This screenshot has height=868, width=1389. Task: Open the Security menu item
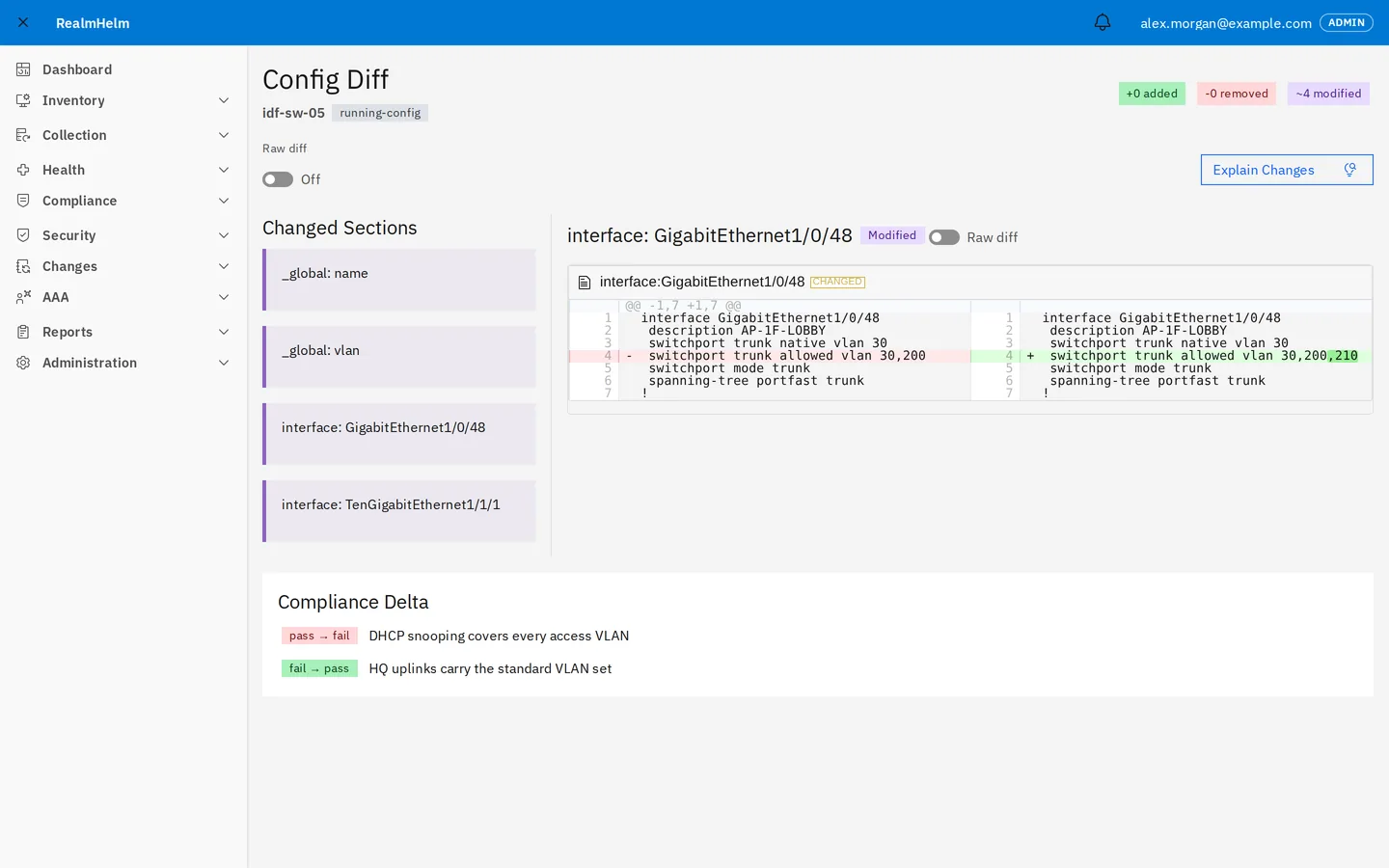[x=123, y=235]
